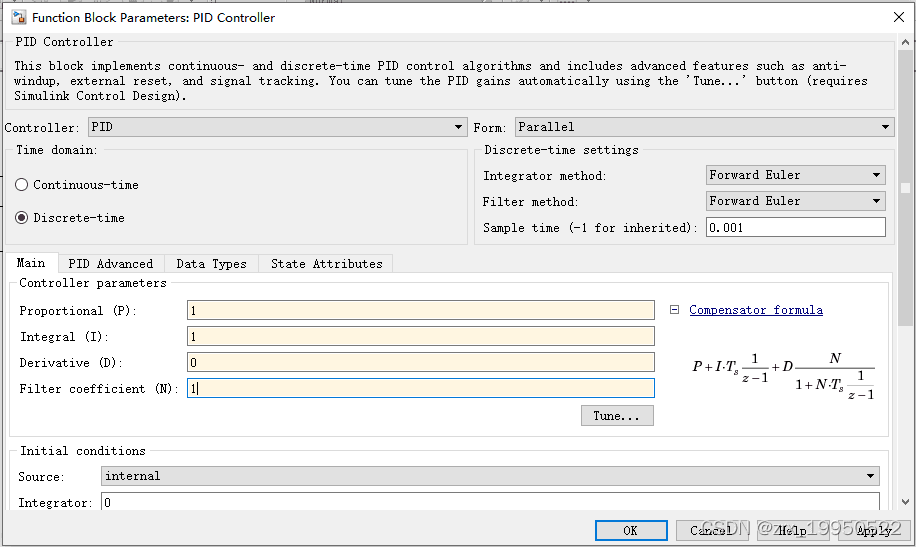
Task: Click the vertical scrollbar thumb
Action: pos(905,187)
